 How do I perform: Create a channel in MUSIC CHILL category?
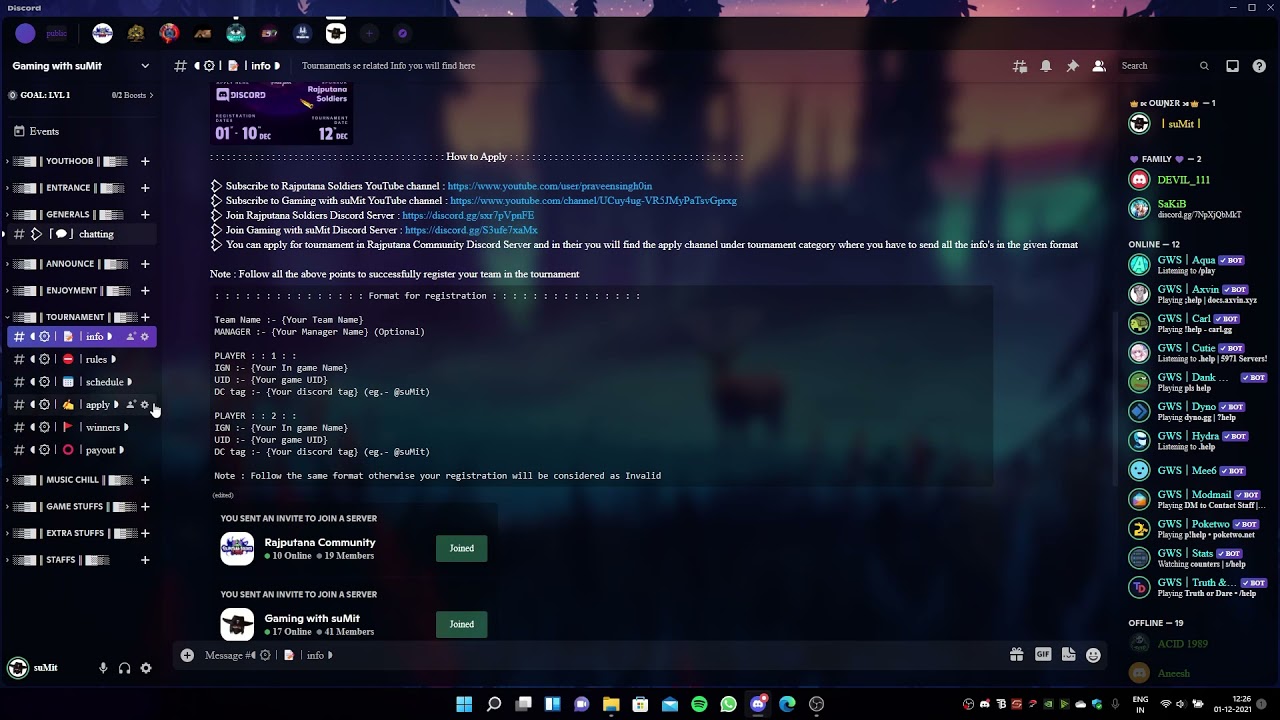[145, 480]
